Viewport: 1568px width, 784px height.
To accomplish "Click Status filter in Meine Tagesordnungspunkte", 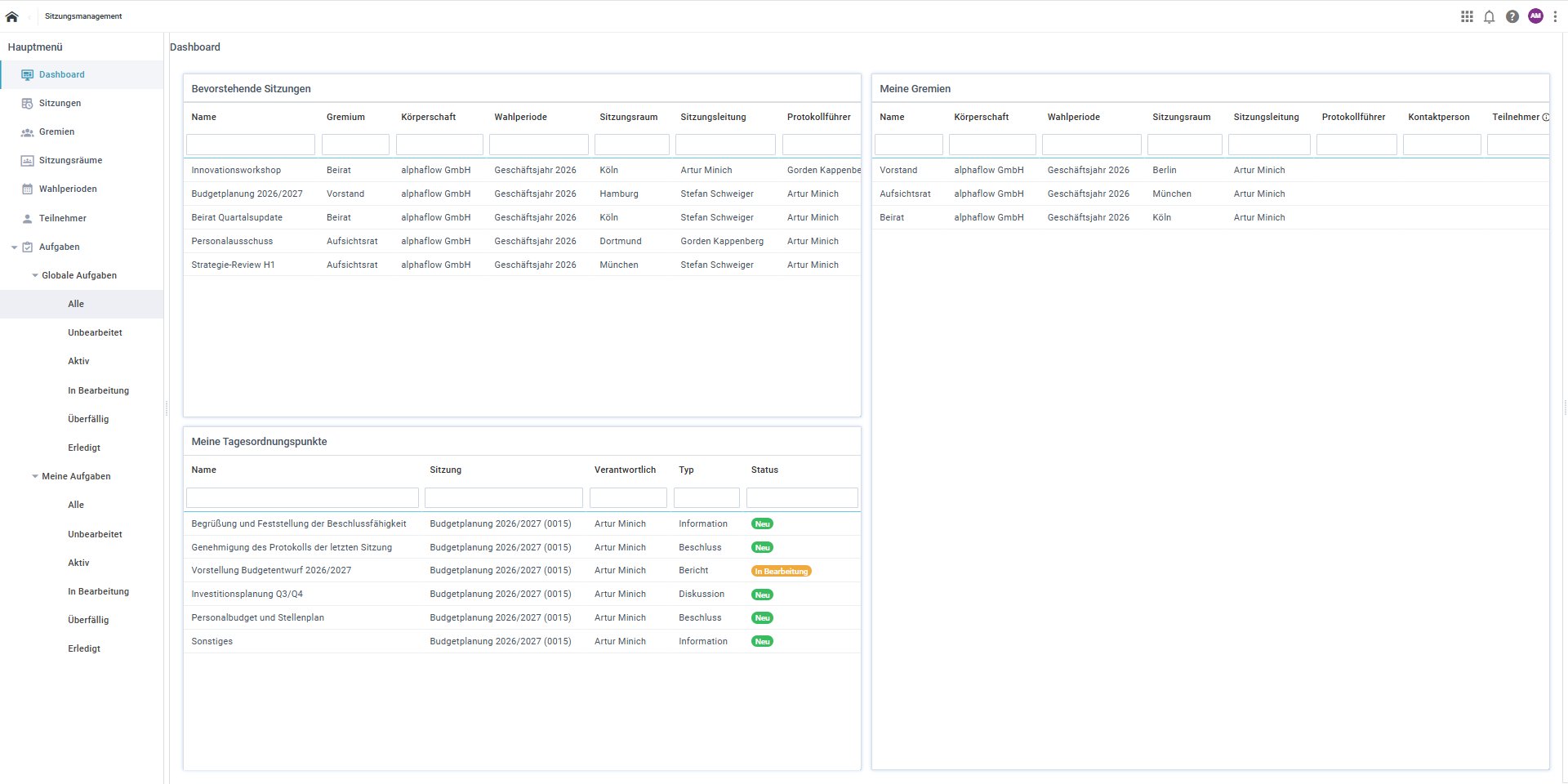I will tap(802, 498).
